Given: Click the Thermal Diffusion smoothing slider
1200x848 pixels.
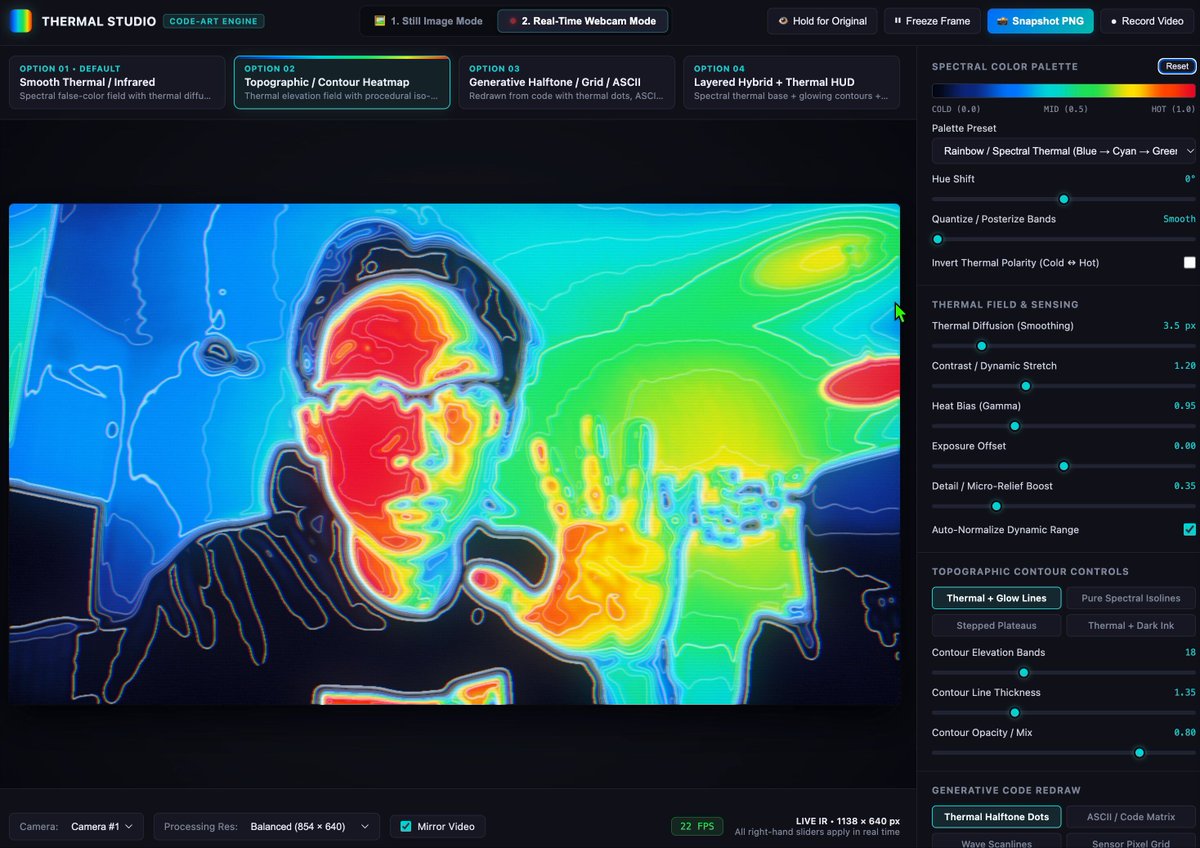Looking at the screenshot, I should 1064,346.
